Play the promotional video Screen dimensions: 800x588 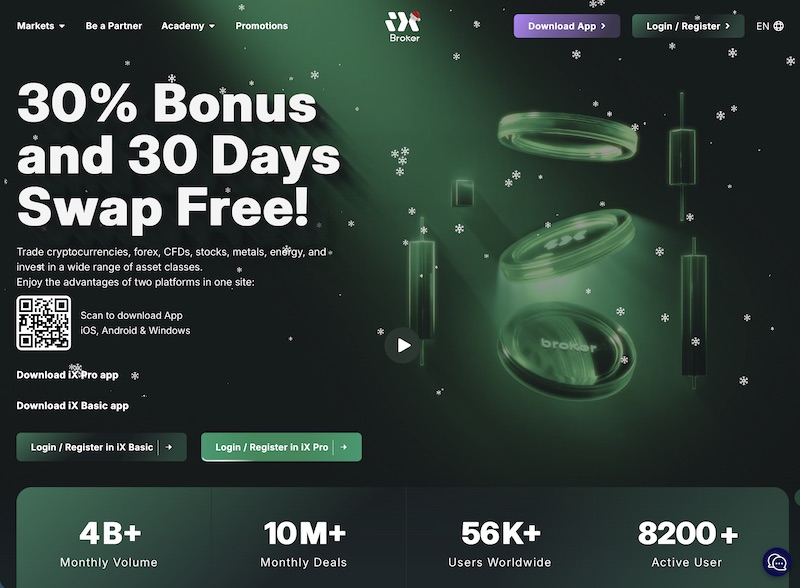(x=403, y=346)
